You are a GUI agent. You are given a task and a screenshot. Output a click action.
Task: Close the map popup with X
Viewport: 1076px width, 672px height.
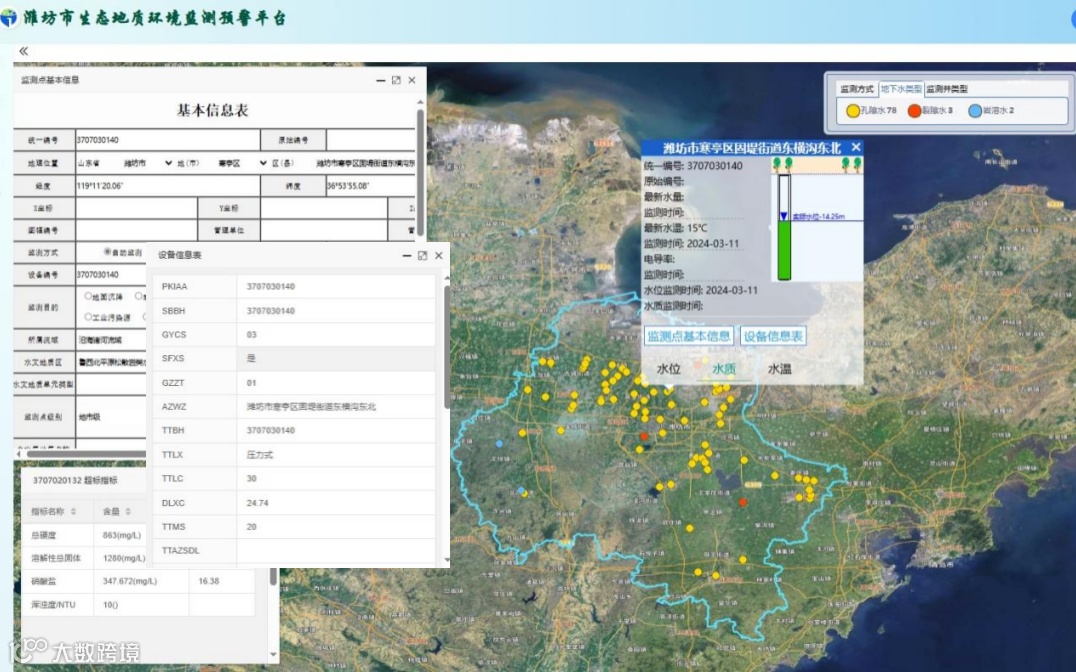pyautogui.click(x=855, y=147)
